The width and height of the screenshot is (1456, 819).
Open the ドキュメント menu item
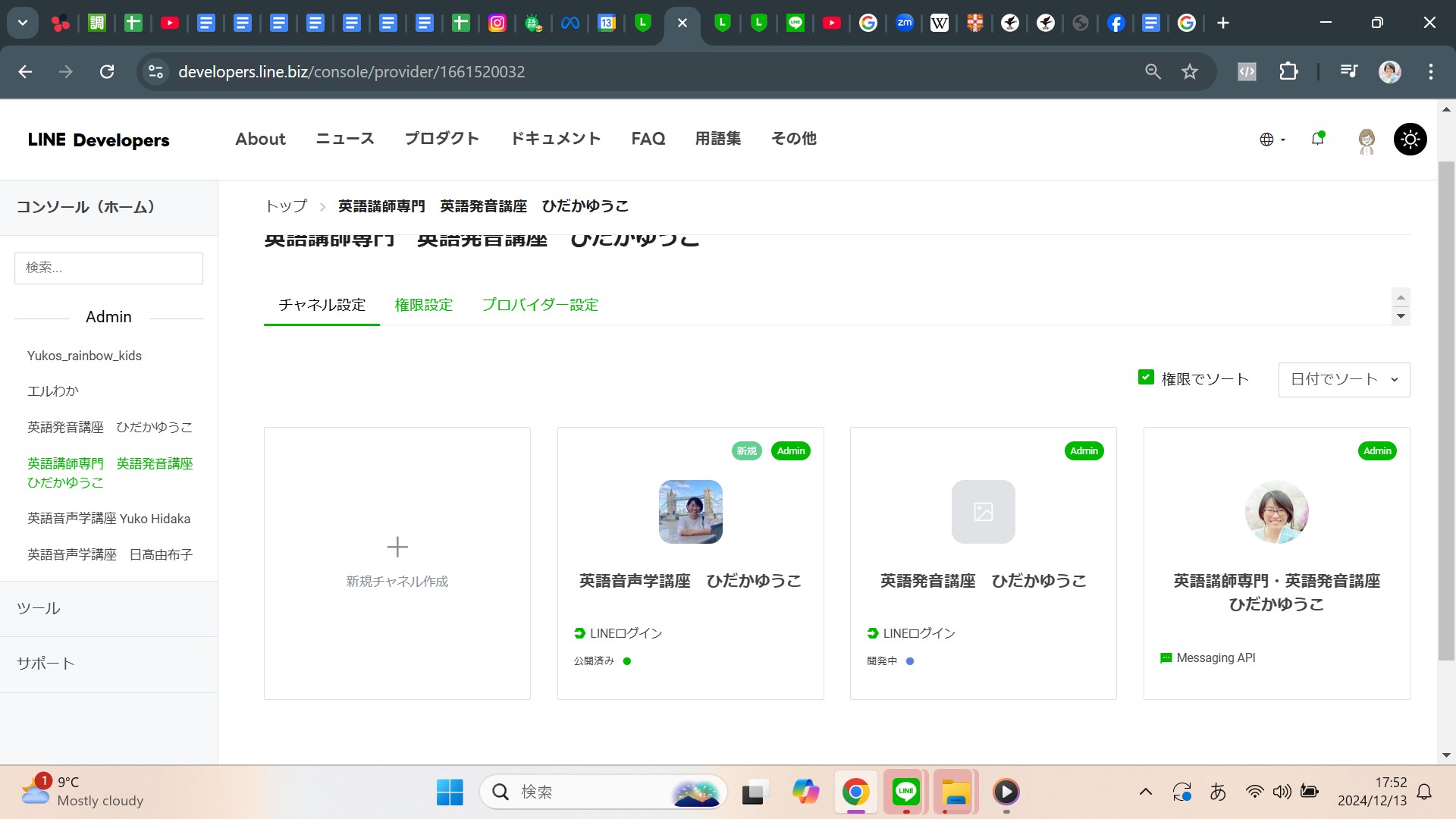(556, 139)
